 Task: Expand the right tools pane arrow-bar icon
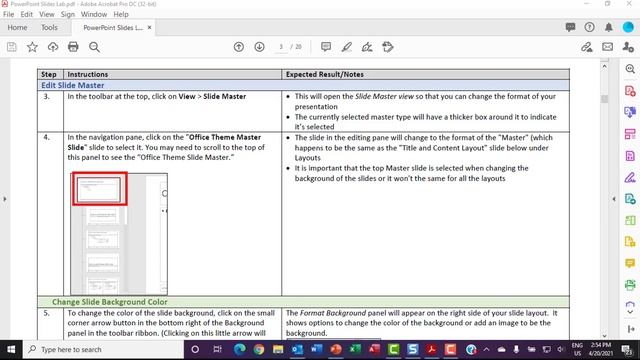coord(631,329)
